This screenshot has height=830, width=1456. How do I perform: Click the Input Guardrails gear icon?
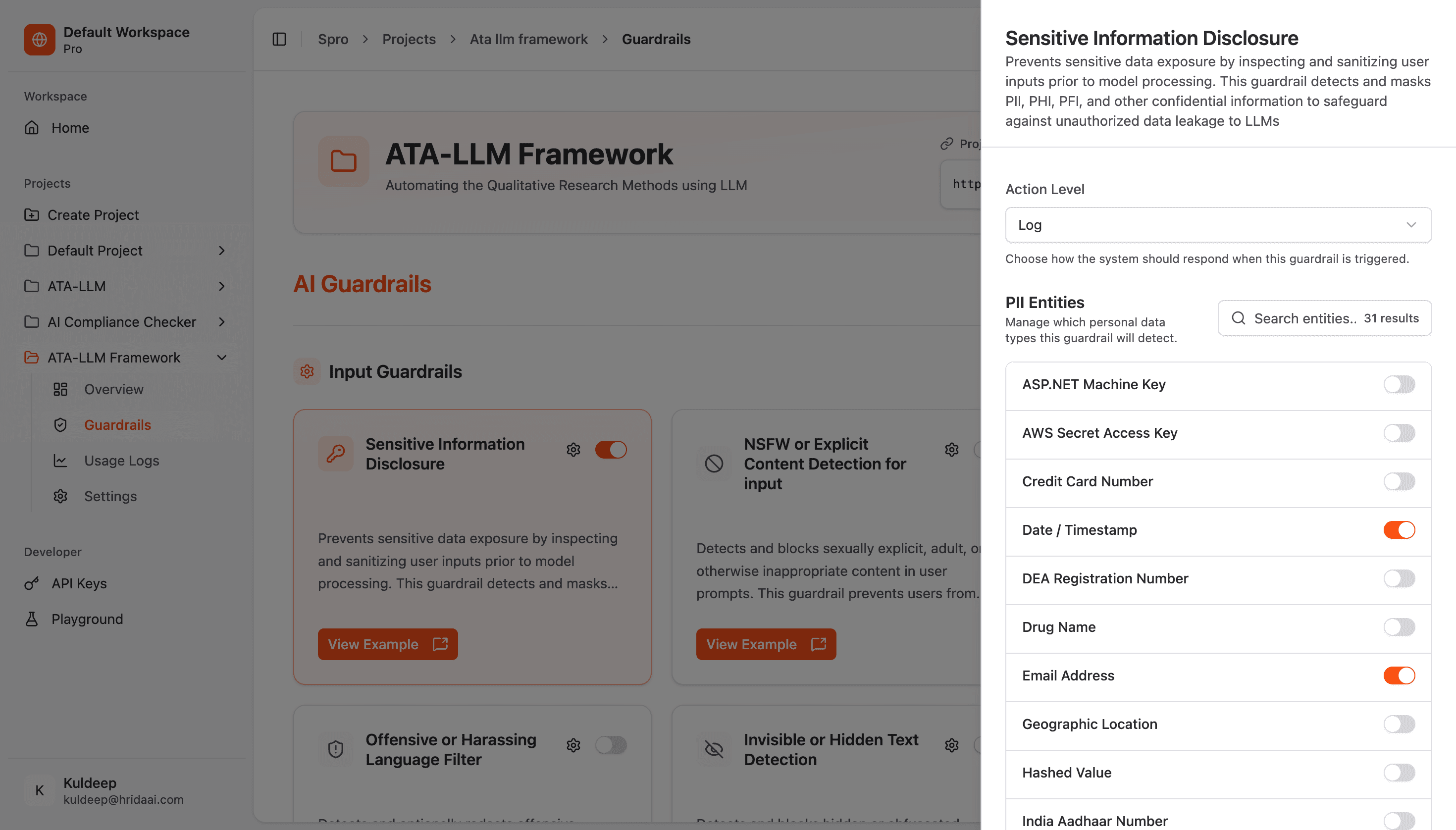[307, 372]
